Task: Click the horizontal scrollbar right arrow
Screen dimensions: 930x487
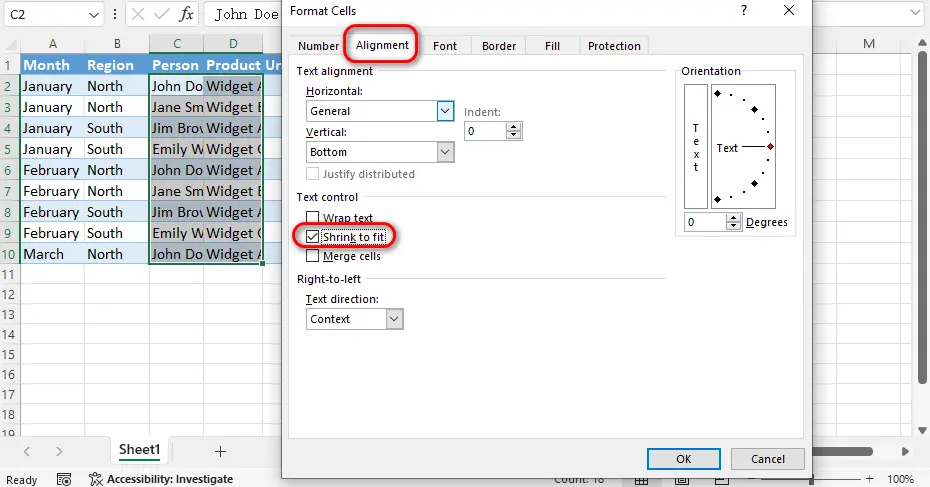Action: [x=905, y=451]
